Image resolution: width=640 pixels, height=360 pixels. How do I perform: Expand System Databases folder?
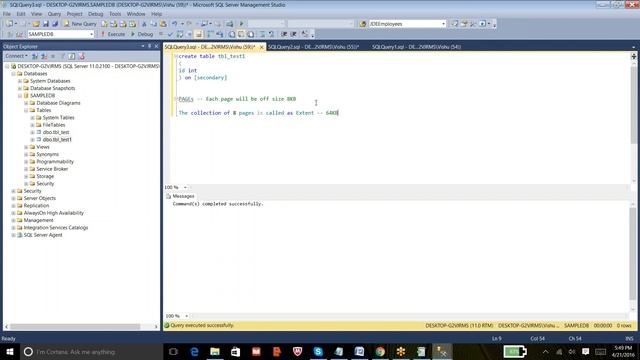pos(20,81)
